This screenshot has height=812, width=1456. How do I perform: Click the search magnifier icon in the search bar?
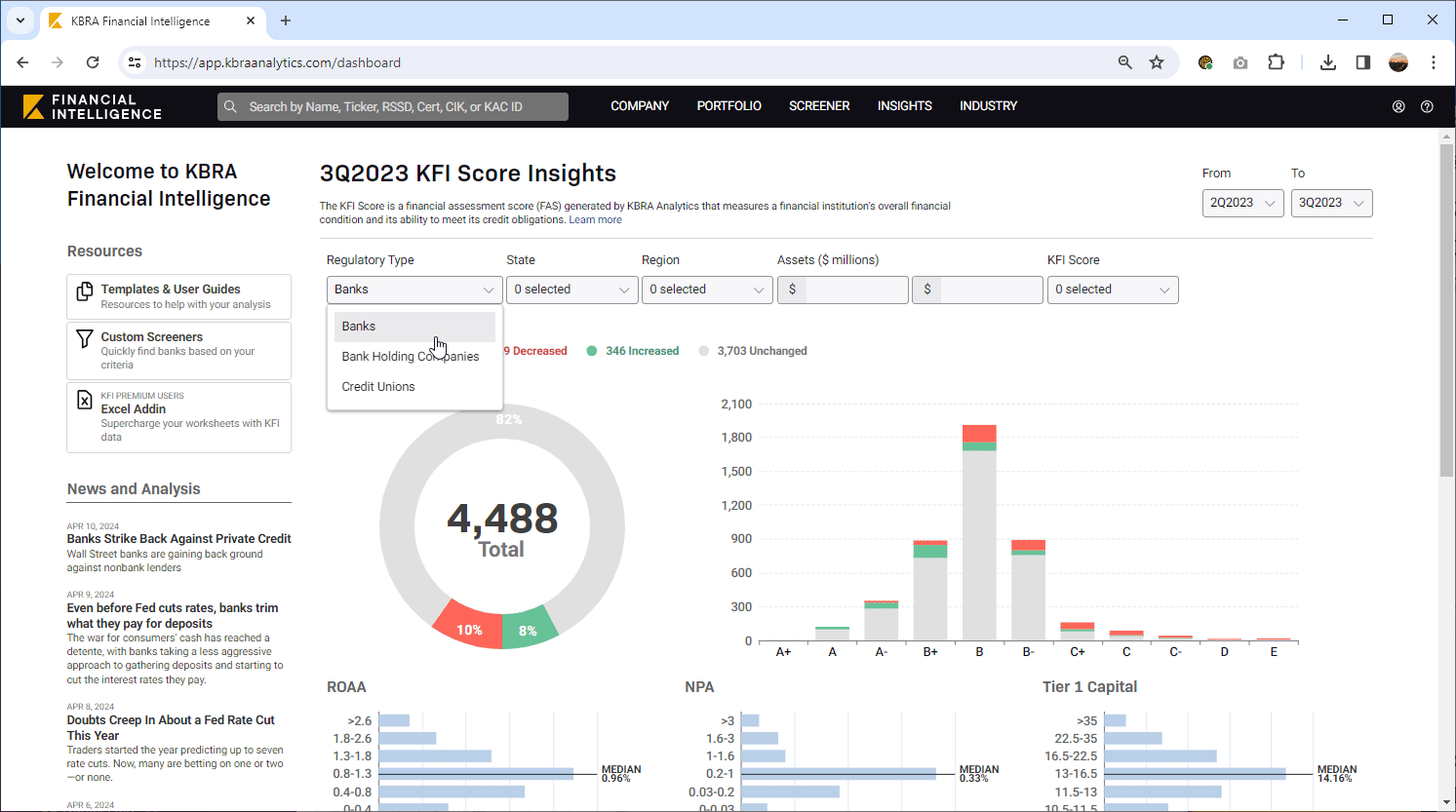230,106
